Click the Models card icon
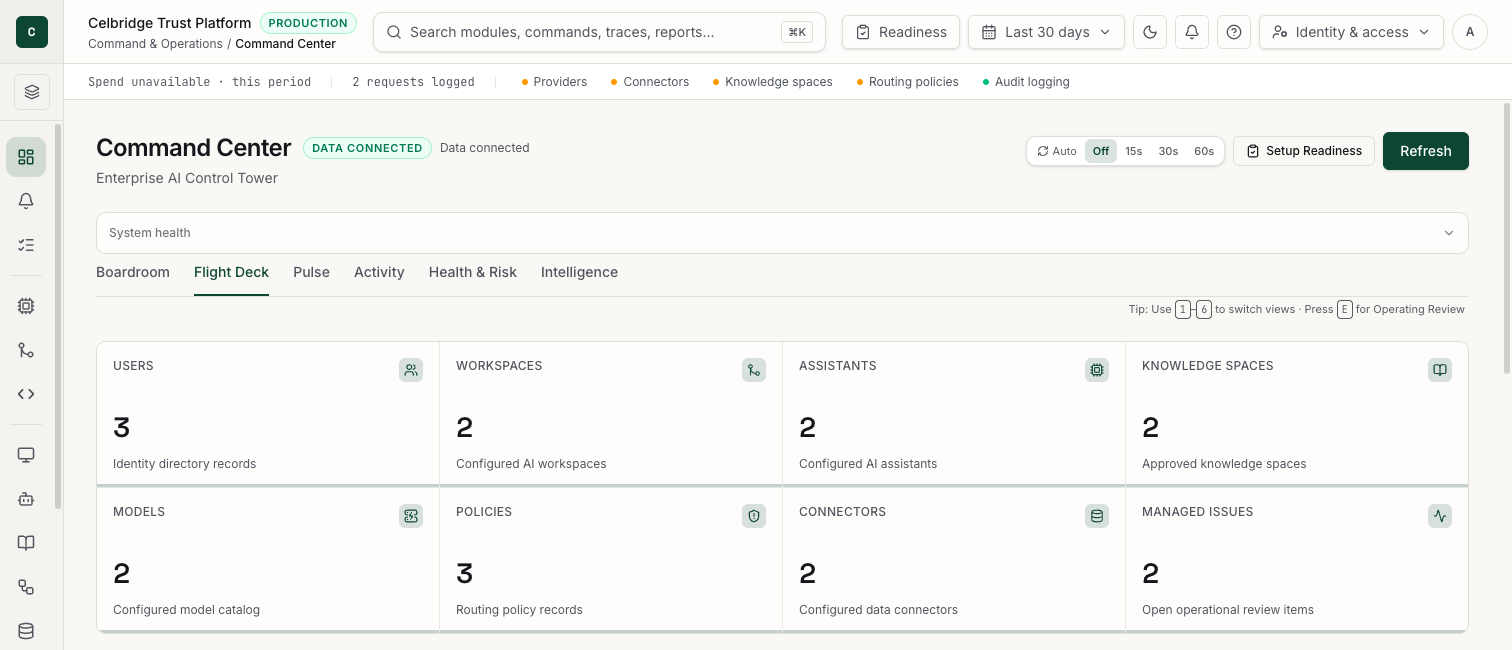The image size is (1512, 650). [x=411, y=516]
